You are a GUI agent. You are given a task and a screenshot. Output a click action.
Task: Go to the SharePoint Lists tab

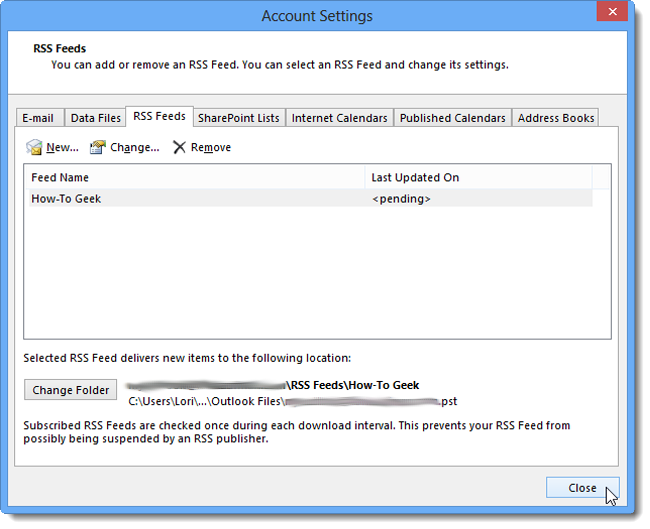(x=239, y=118)
